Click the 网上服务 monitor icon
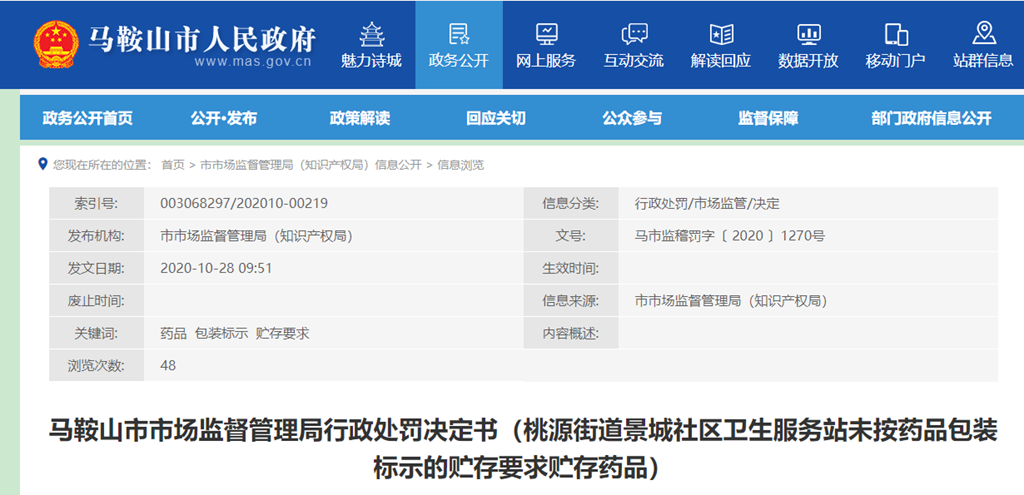The height and width of the screenshot is (495, 1024). [546, 35]
